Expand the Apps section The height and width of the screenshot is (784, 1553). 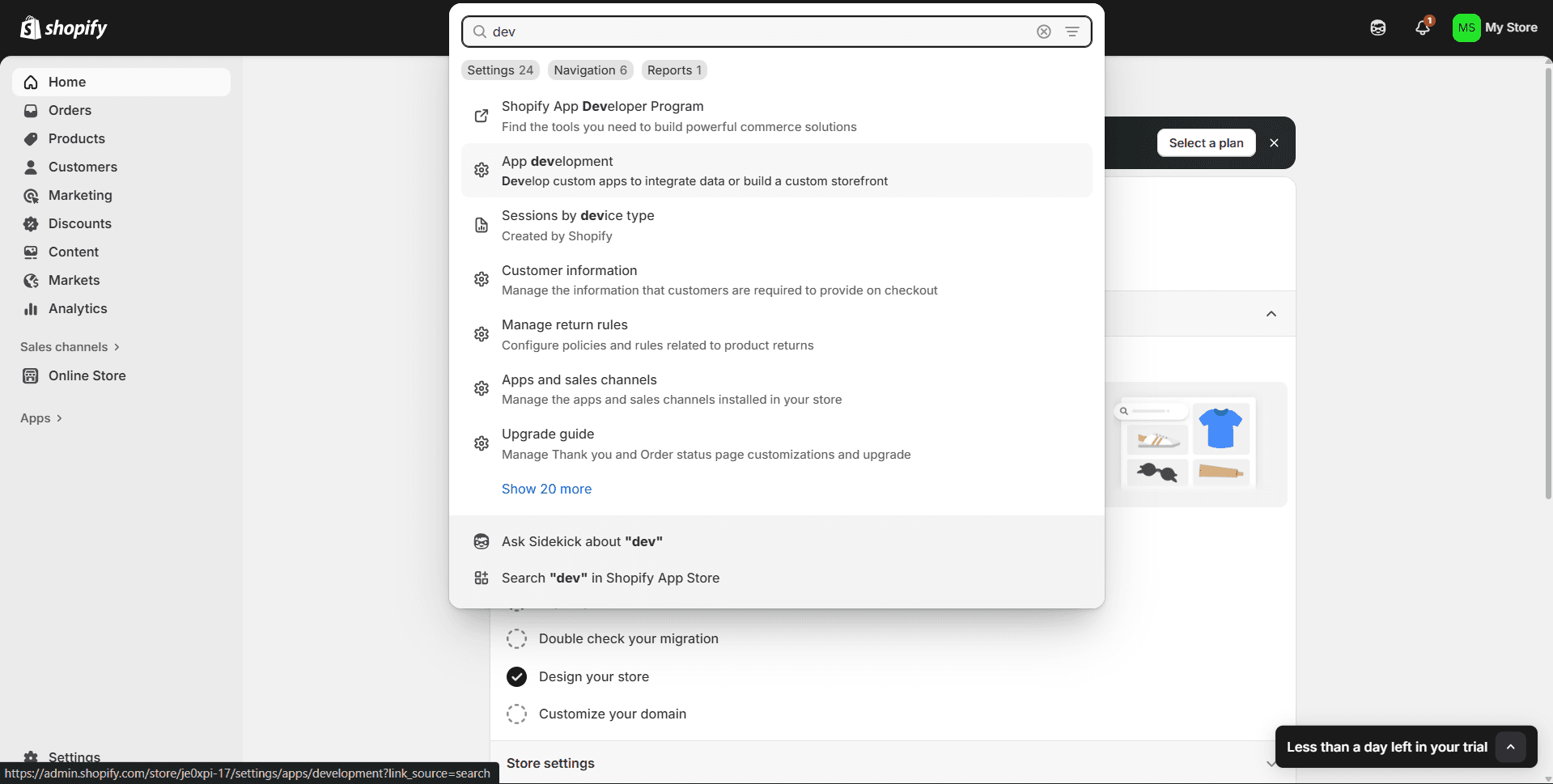click(41, 418)
